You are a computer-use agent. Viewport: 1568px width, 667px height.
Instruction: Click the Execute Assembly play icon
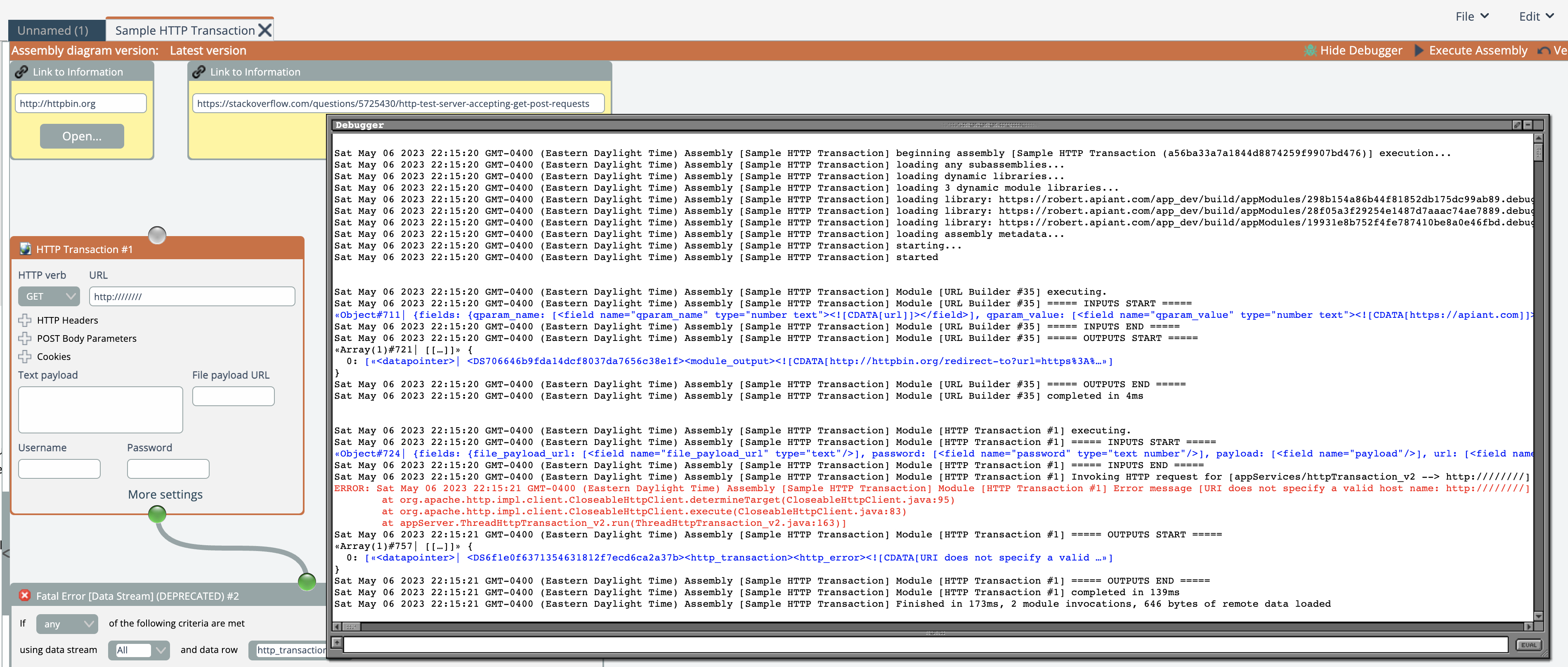click(x=1418, y=50)
